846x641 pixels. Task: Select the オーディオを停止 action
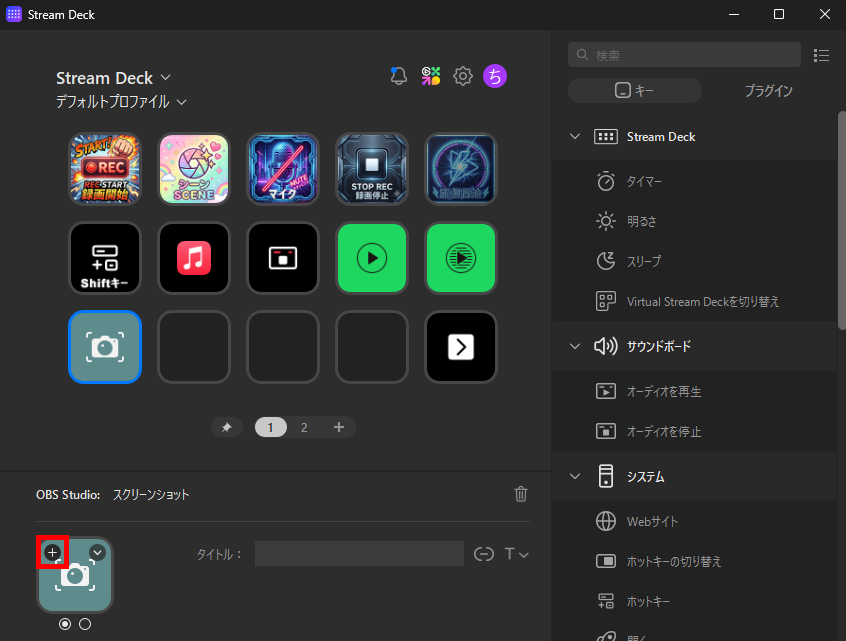(x=694, y=431)
